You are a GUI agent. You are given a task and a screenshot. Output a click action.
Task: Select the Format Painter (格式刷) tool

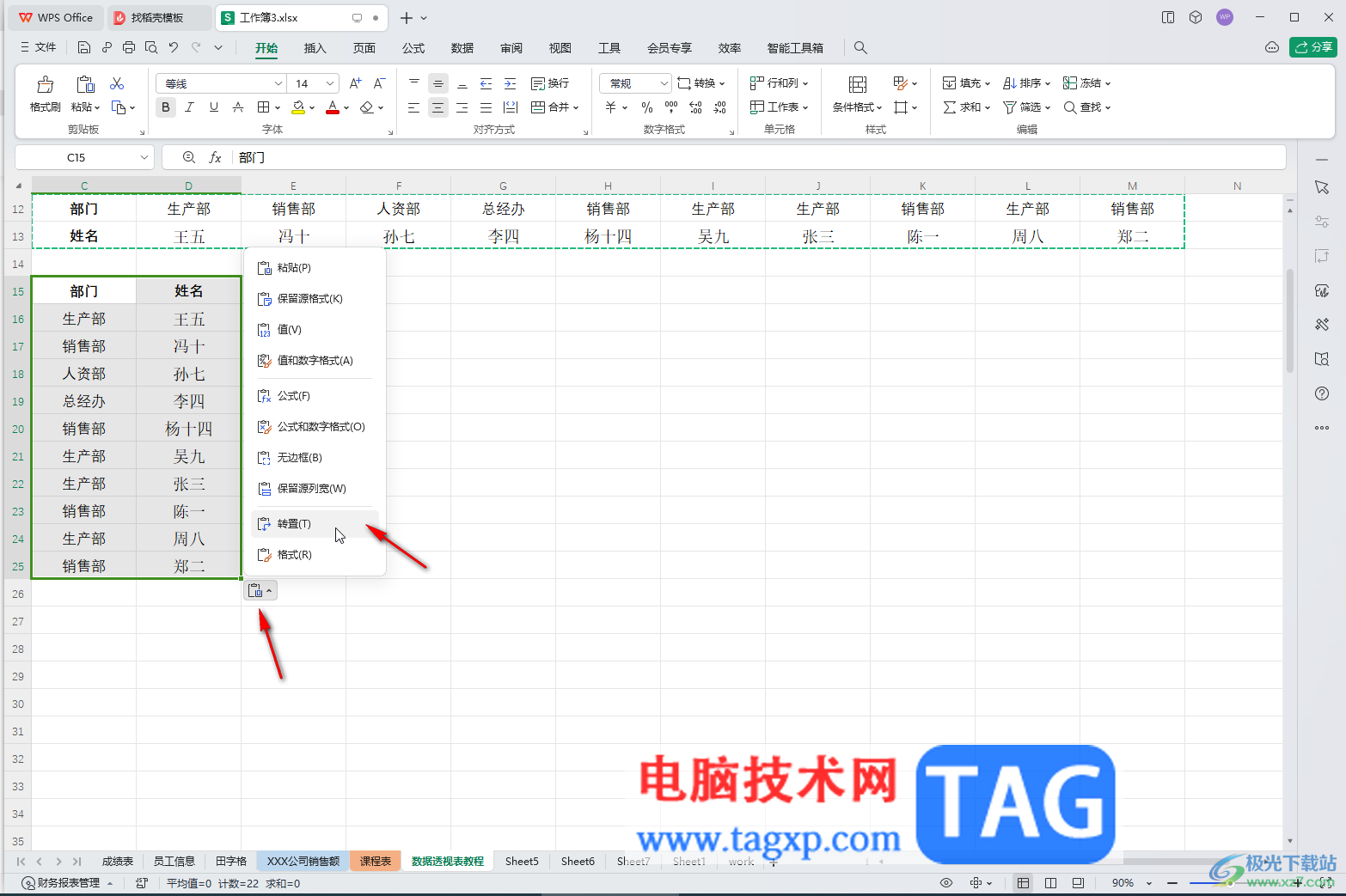(45, 94)
